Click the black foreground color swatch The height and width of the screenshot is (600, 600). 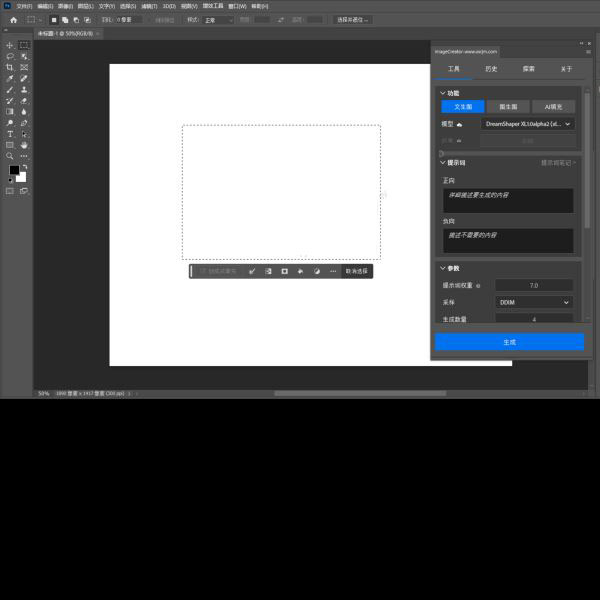[14, 170]
